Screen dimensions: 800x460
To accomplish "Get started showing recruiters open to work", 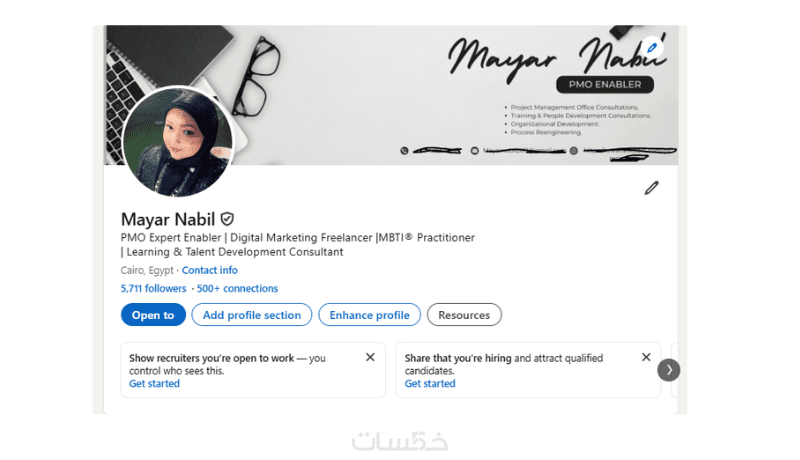I will [x=154, y=384].
